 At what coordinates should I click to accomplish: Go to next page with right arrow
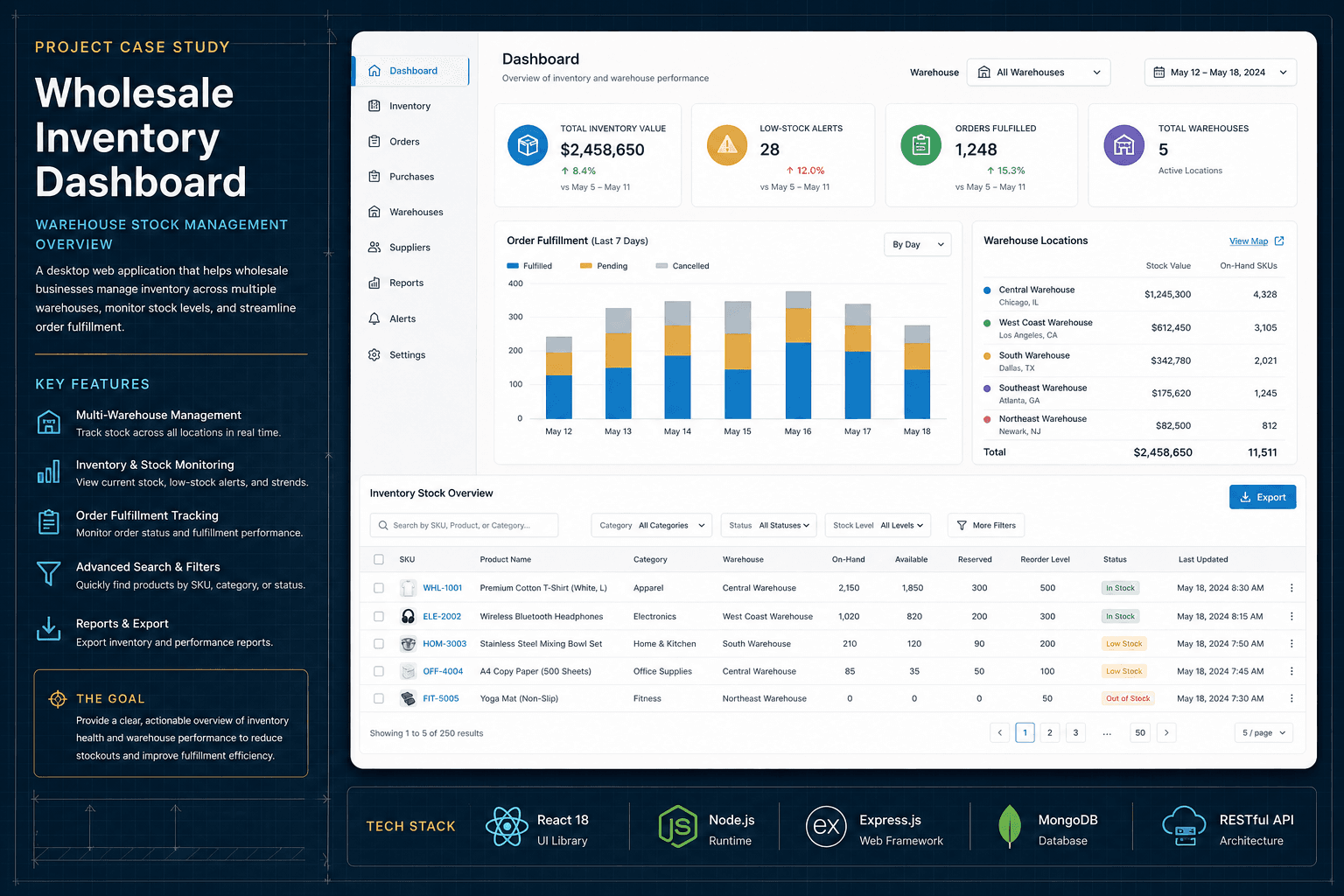(1166, 732)
